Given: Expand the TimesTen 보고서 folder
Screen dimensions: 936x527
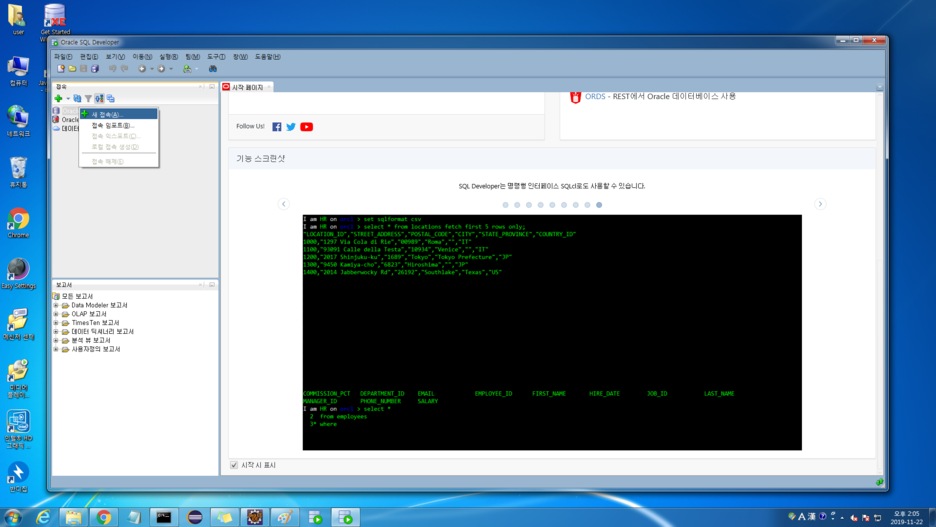Looking at the screenshot, I should click(56, 323).
